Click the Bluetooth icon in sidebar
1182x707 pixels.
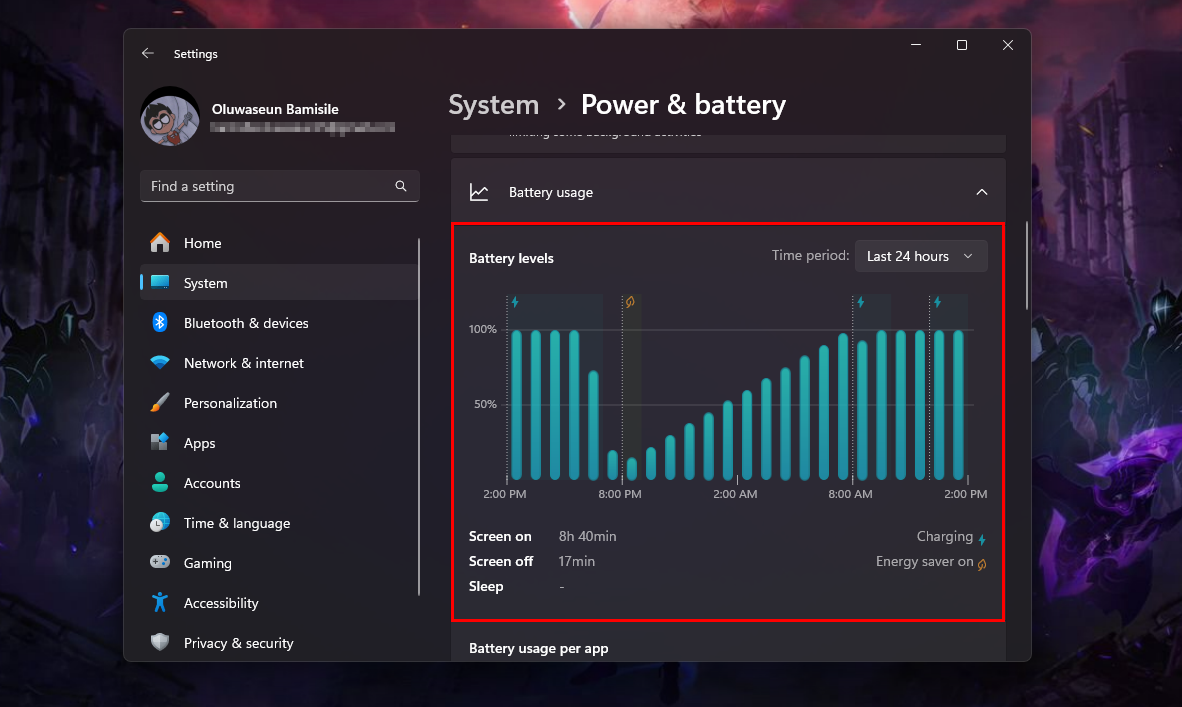click(x=160, y=322)
